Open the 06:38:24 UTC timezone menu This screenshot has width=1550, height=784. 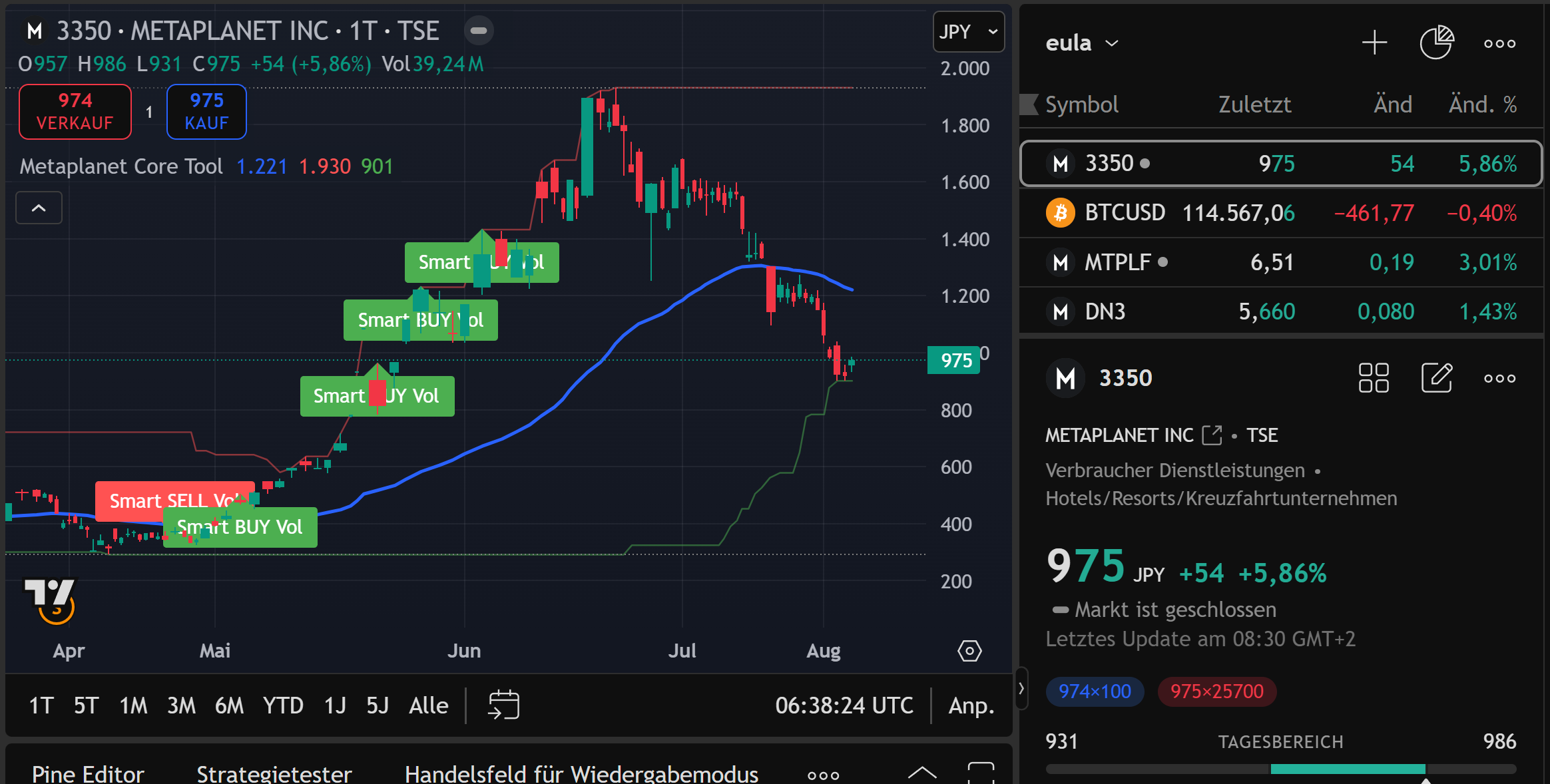click(x=844, y=705)
